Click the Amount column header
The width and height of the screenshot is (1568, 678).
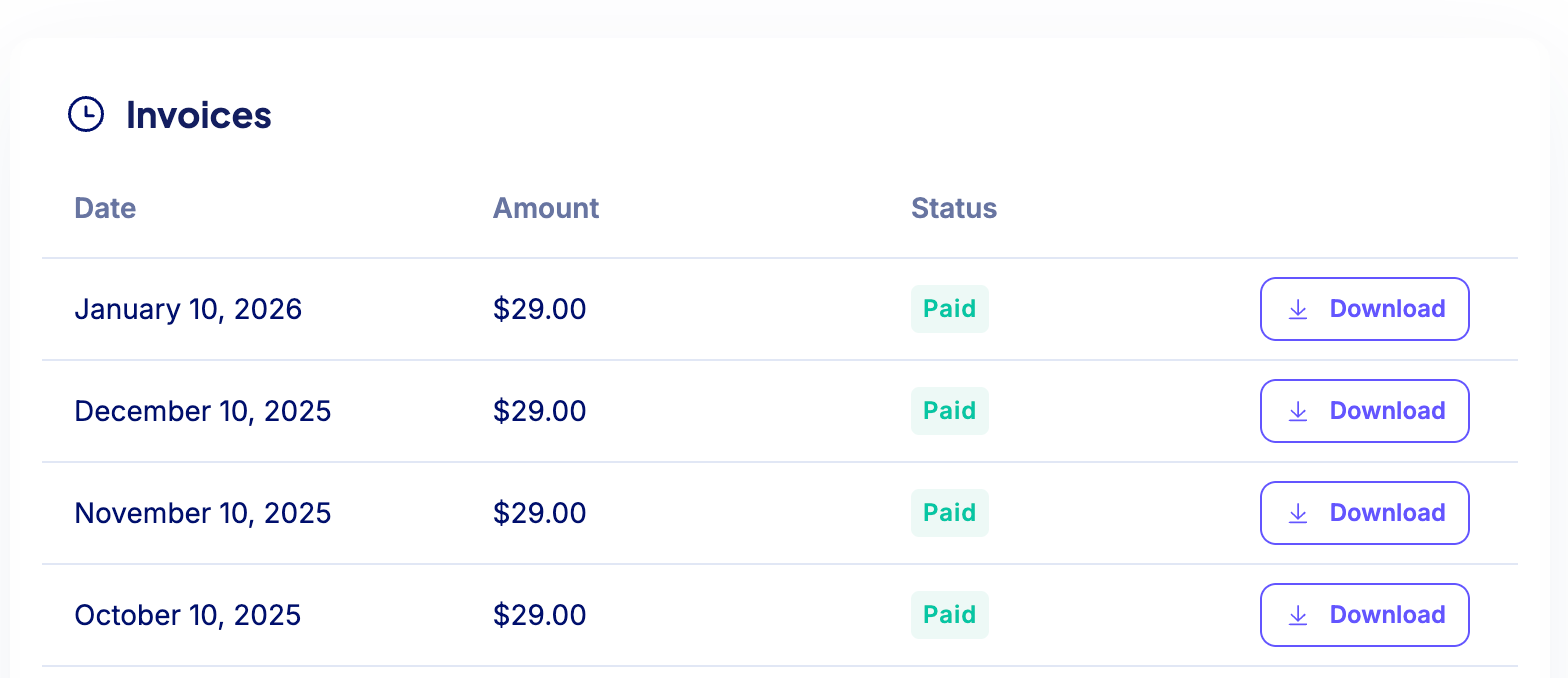coord(546,208)
